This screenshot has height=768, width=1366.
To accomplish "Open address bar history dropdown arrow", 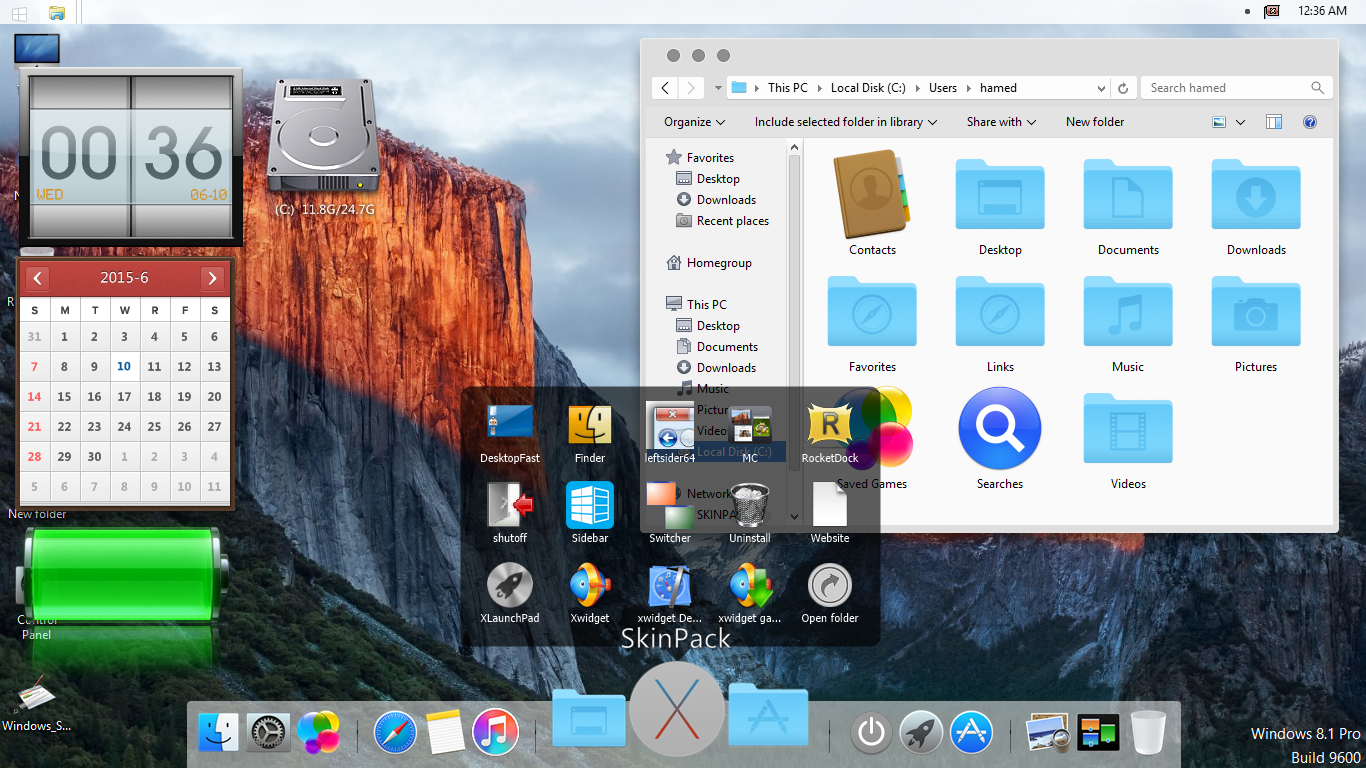I will click(1102, 88).
